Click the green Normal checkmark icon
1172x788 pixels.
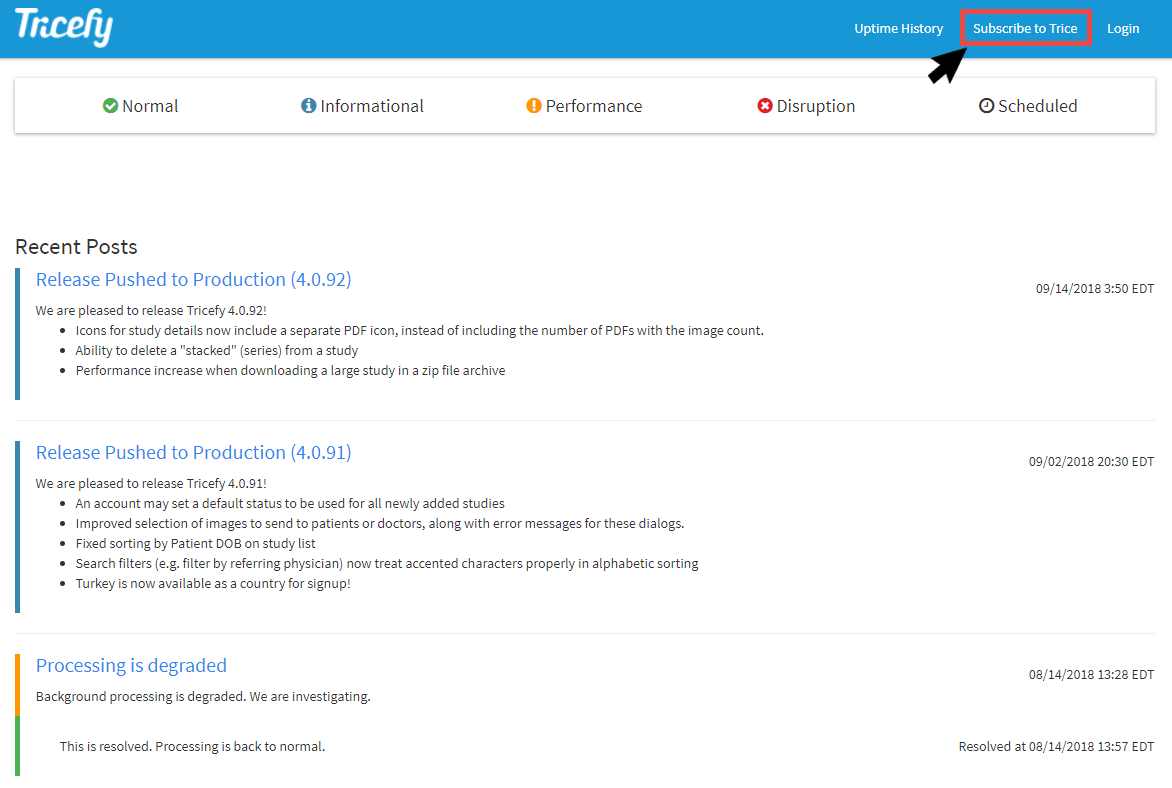(111, 105)
